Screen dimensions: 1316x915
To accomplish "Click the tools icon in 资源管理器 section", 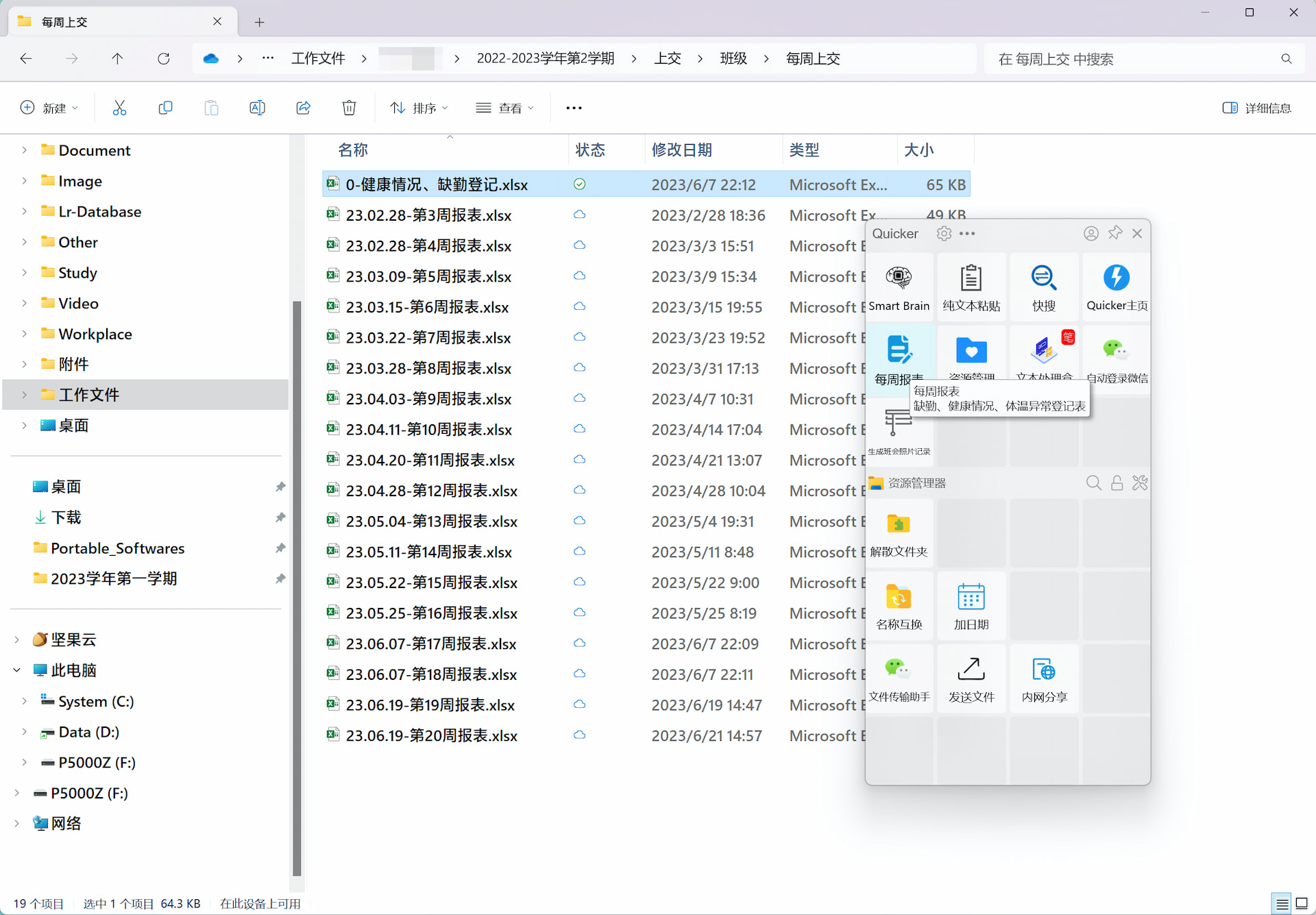I will [x=1140, y=483].
